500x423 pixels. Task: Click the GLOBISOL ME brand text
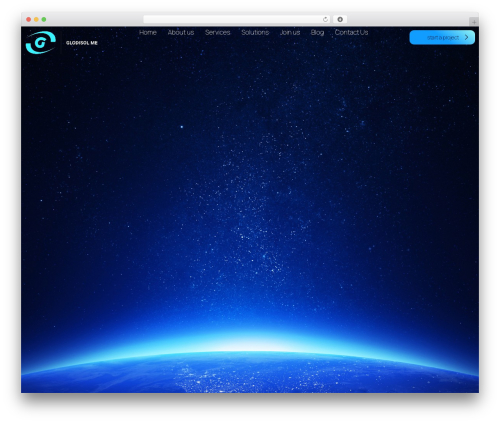tap(82, 43)
